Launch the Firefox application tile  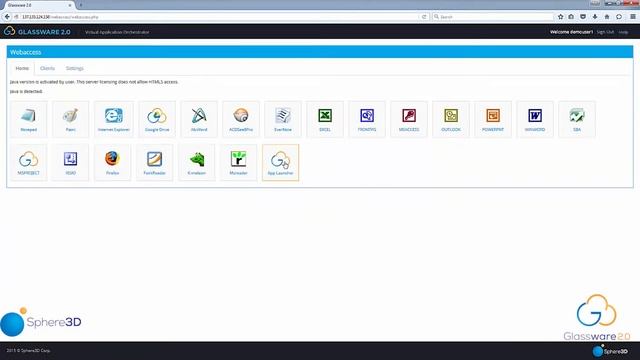coord(113,162)
